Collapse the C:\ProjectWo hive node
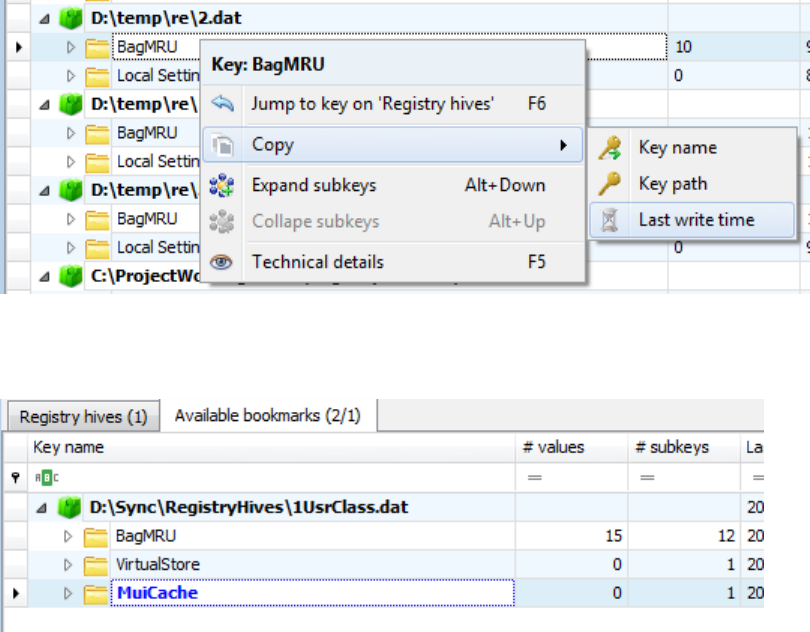This screenshot has width=810, height=632. (x=44, y=277)
